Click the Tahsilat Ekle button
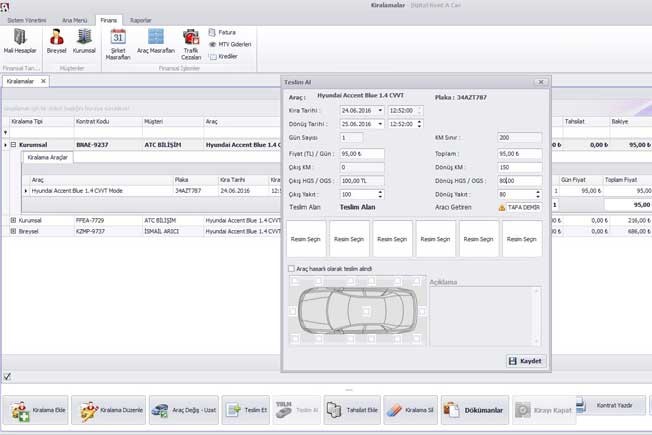Viewport: 652px width, 435px height. click(x=352, y=410)
